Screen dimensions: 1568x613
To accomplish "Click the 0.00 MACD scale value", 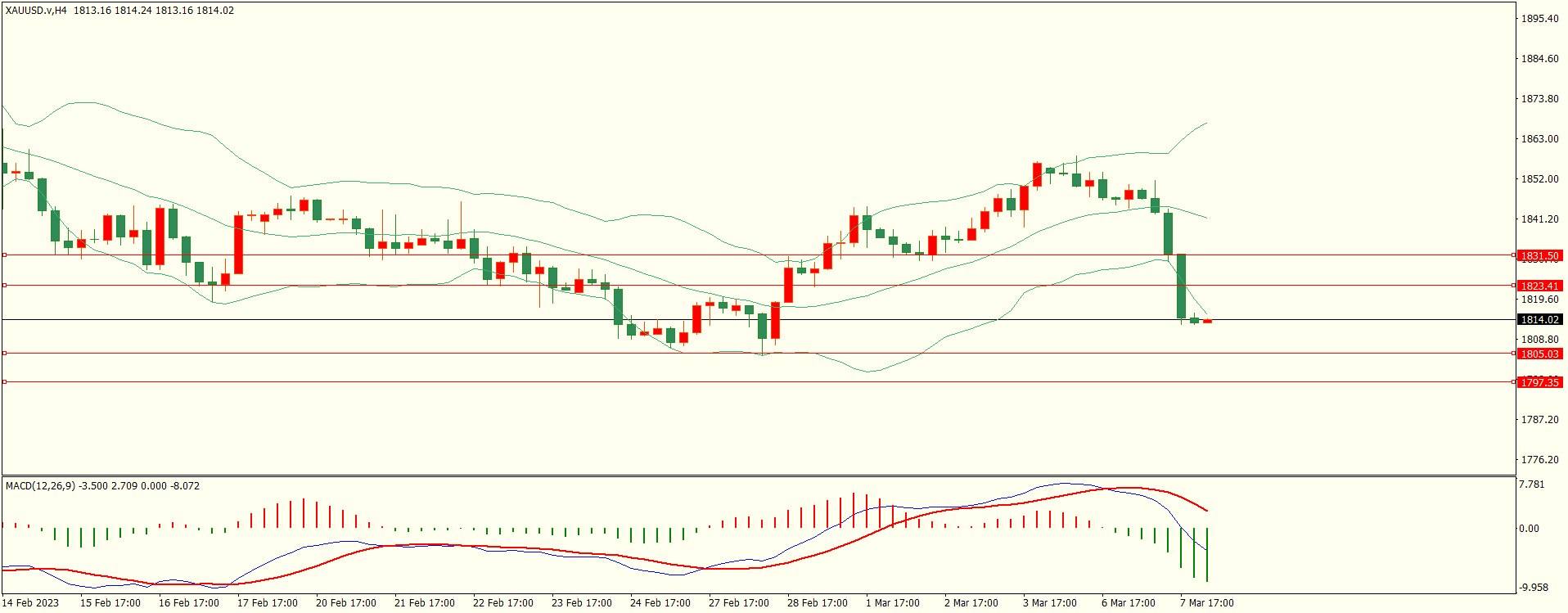I will 1529,529.
